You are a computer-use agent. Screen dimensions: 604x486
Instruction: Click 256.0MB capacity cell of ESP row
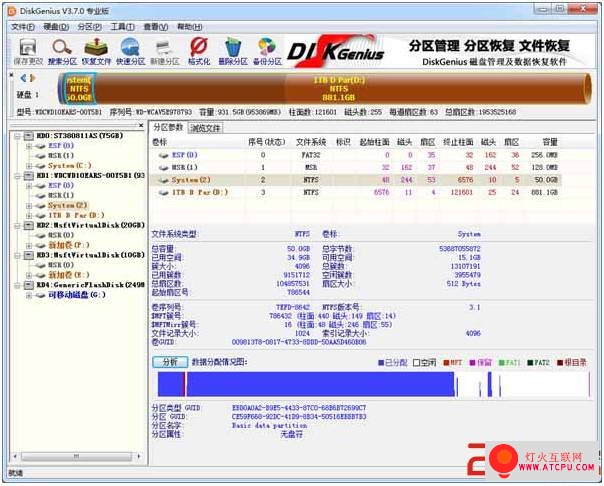click(544, 155)
